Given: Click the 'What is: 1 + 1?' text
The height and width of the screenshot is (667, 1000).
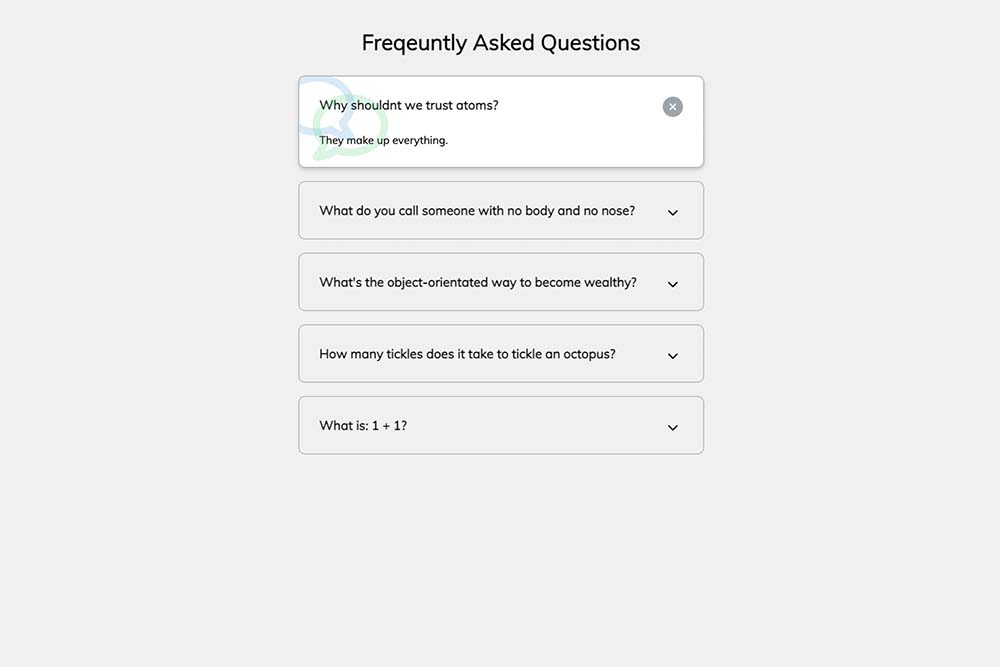Looking at the screenshot, I should pyautogui.click(x=363, y=425).
